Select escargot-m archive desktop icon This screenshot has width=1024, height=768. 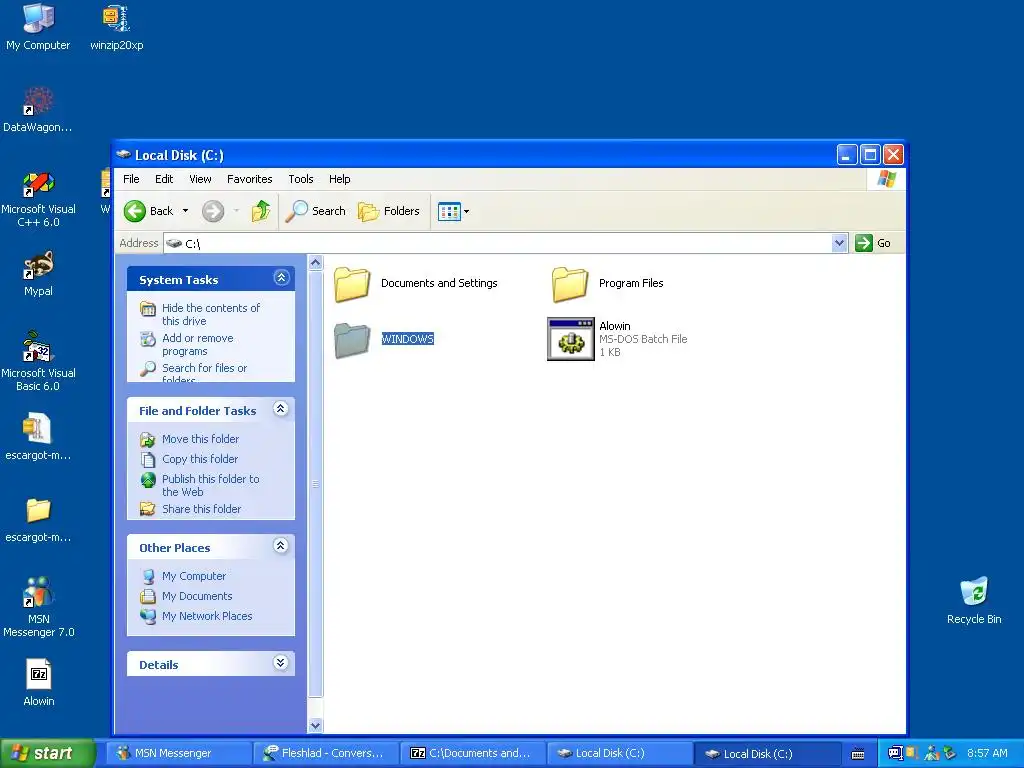tap(38, 437)
